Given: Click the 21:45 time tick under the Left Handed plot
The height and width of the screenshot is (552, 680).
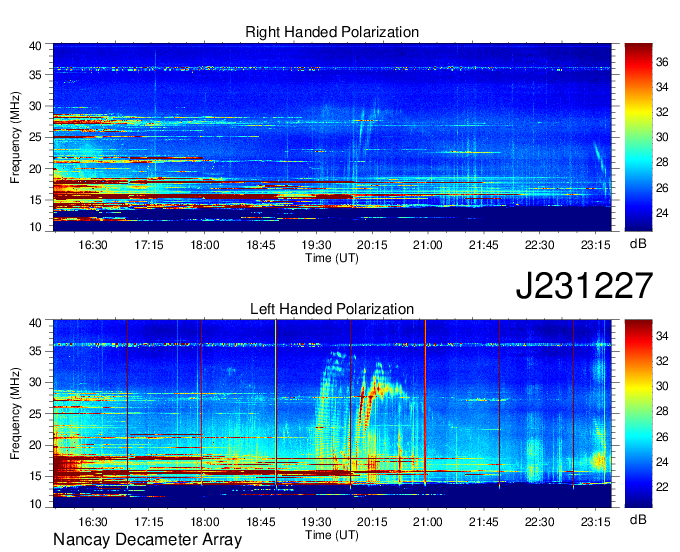Looking at the screenshot, I should [x=484, y=522].
